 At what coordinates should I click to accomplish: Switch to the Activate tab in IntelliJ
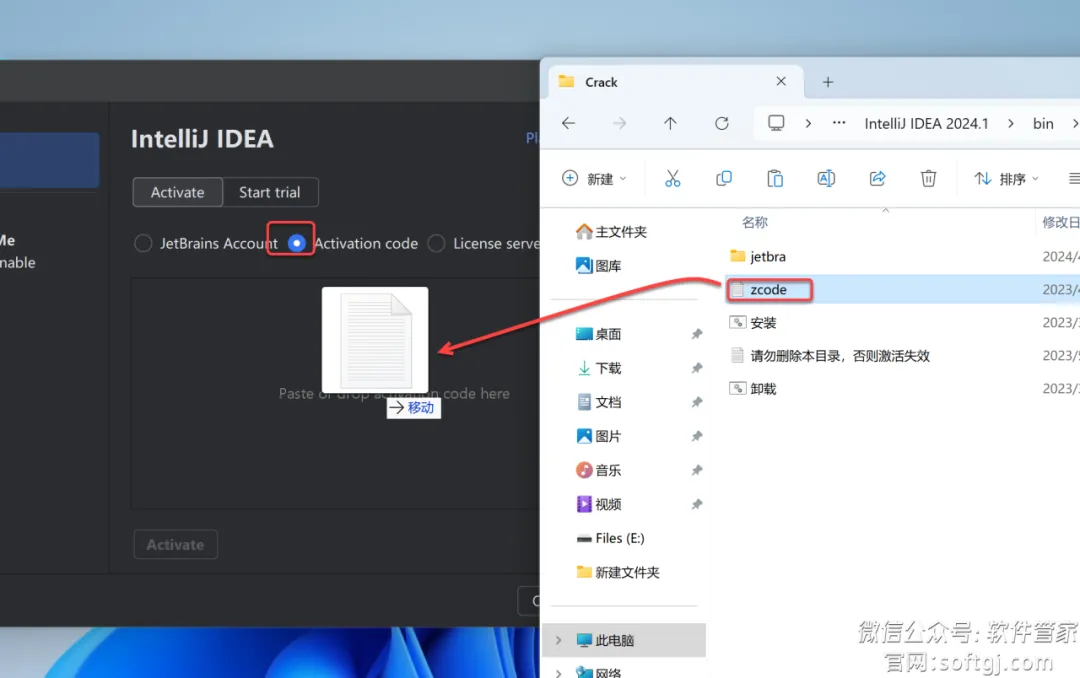178,192
